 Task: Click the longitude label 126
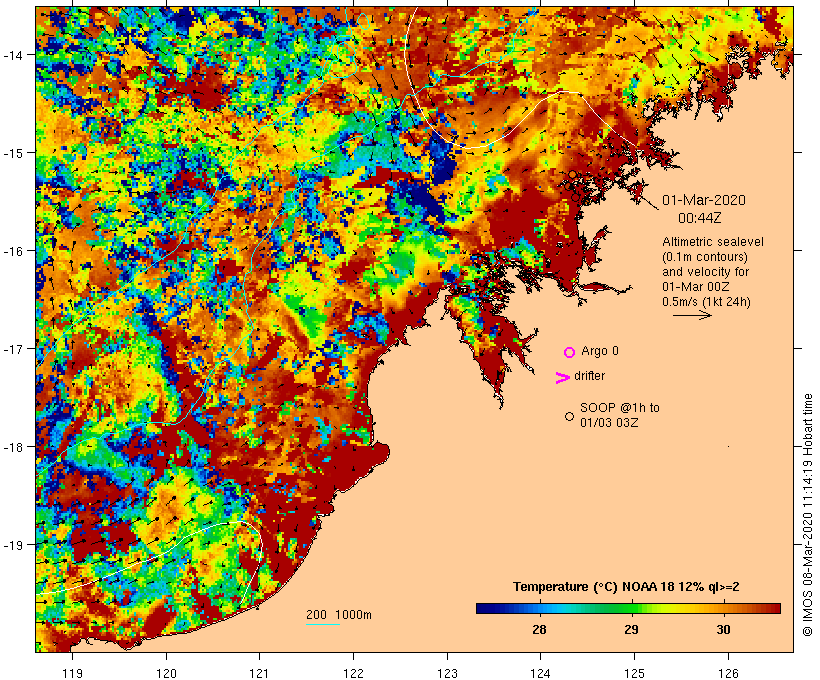pyautogui.click(x=728, y=673)
